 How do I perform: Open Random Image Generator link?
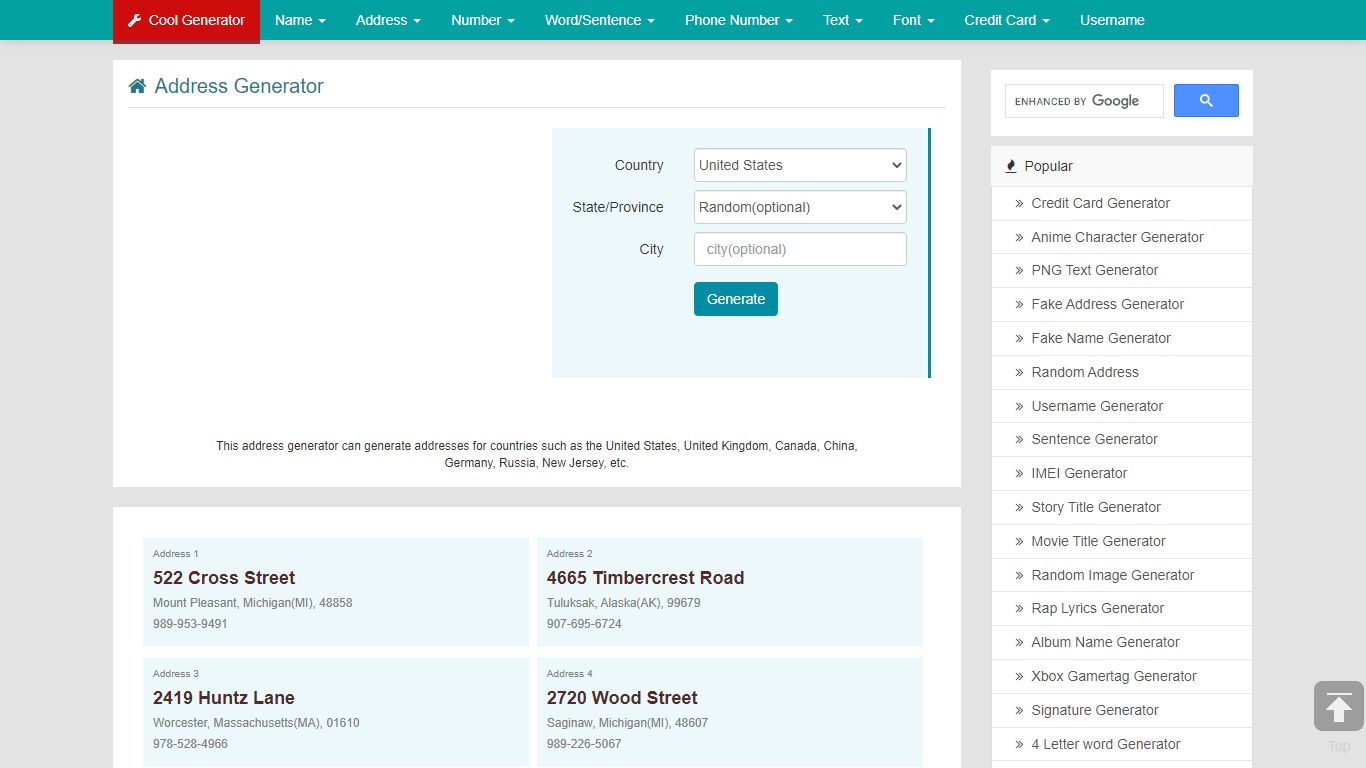tap(1113, 575)
